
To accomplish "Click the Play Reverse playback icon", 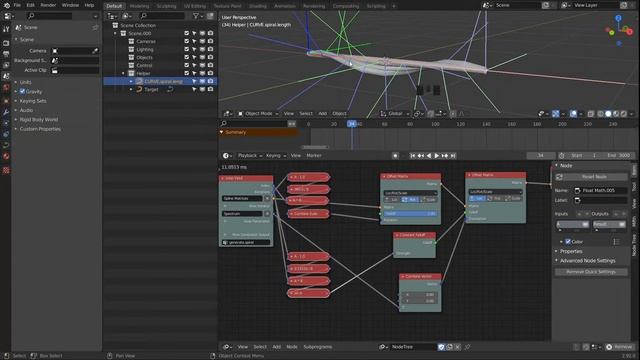I will tap(429, 156).
